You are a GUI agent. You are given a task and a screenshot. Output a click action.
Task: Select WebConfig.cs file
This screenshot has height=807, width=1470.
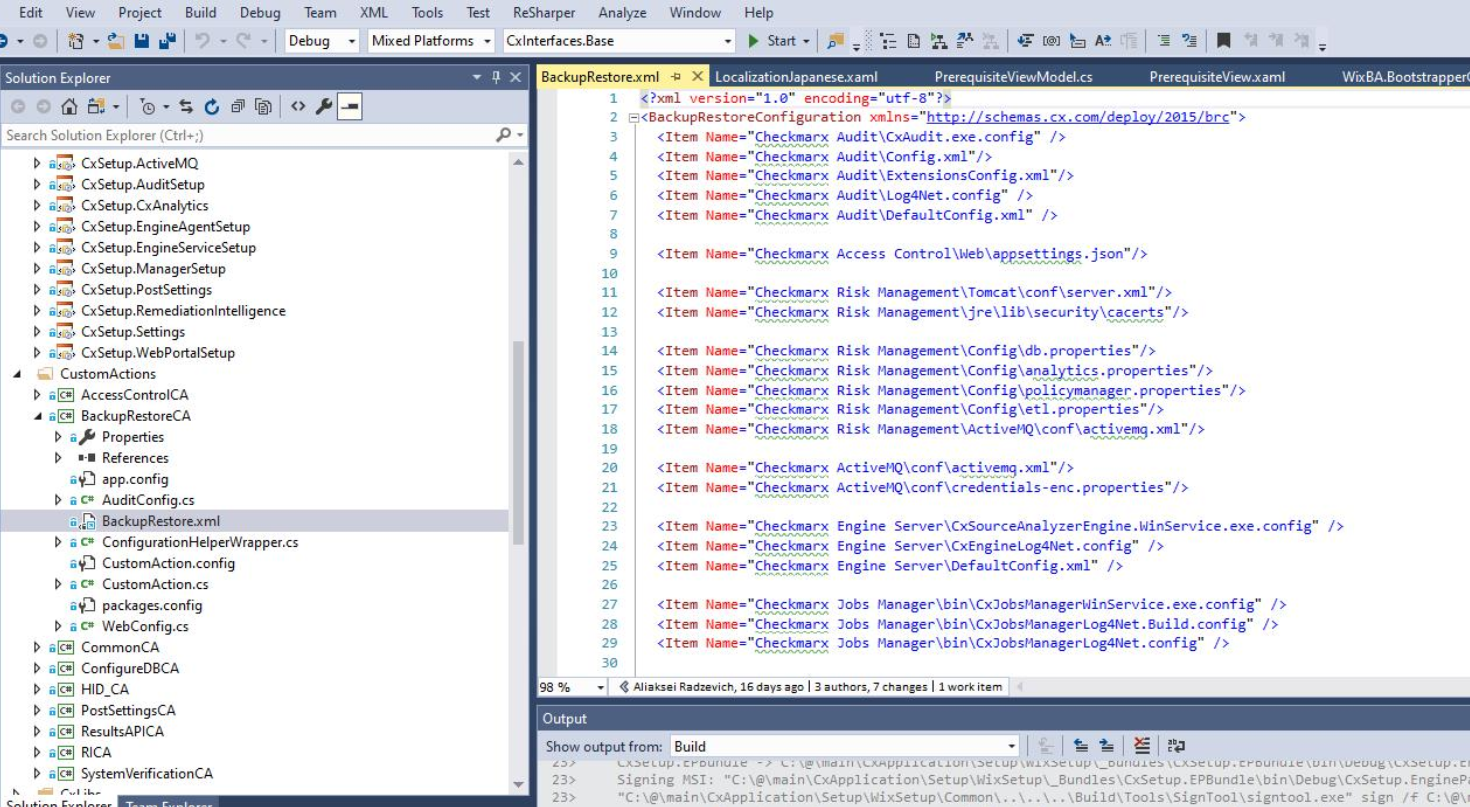coord(145,626)
